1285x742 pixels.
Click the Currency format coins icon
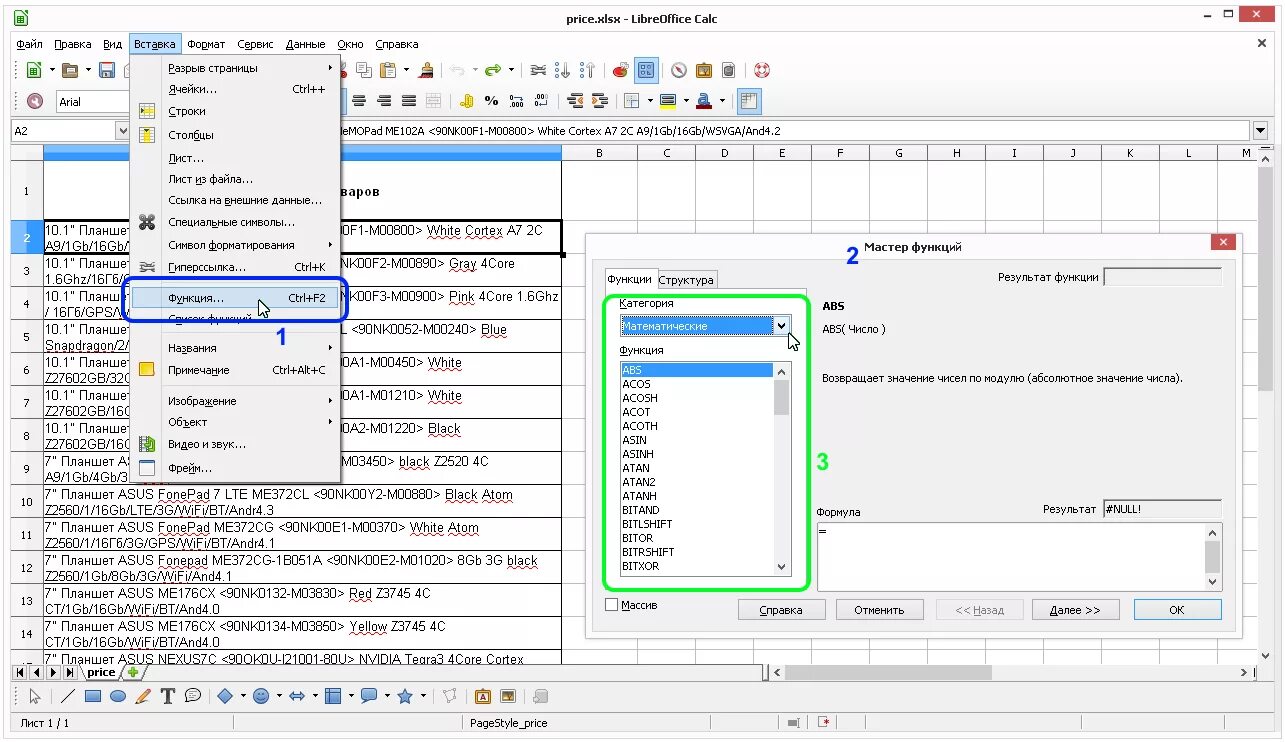click(x=466, y=101)
